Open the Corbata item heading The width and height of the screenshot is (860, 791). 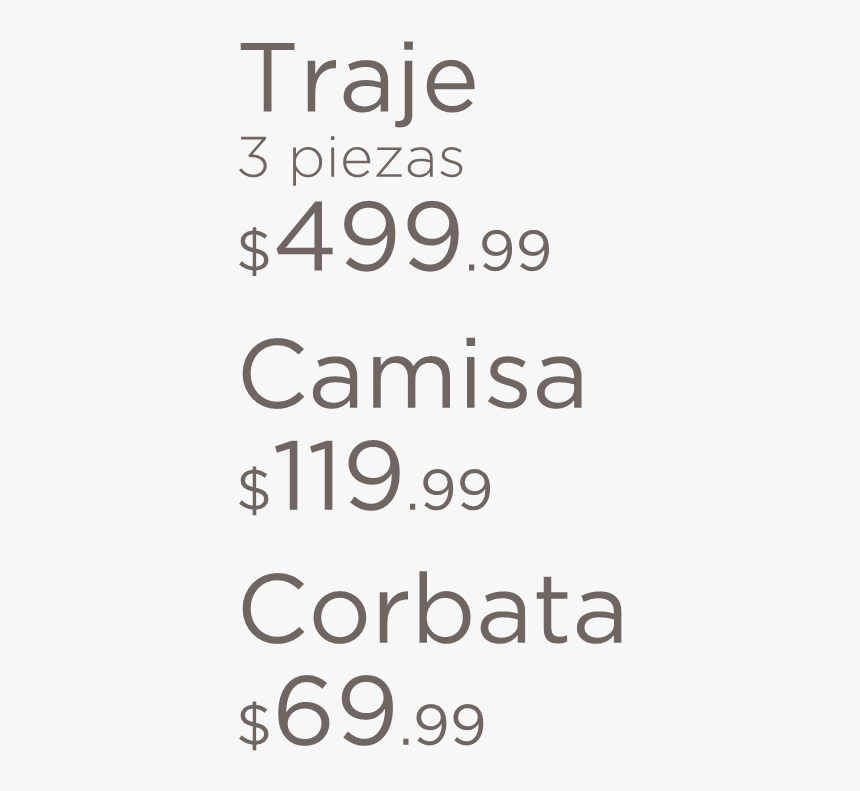click(432, 608)
